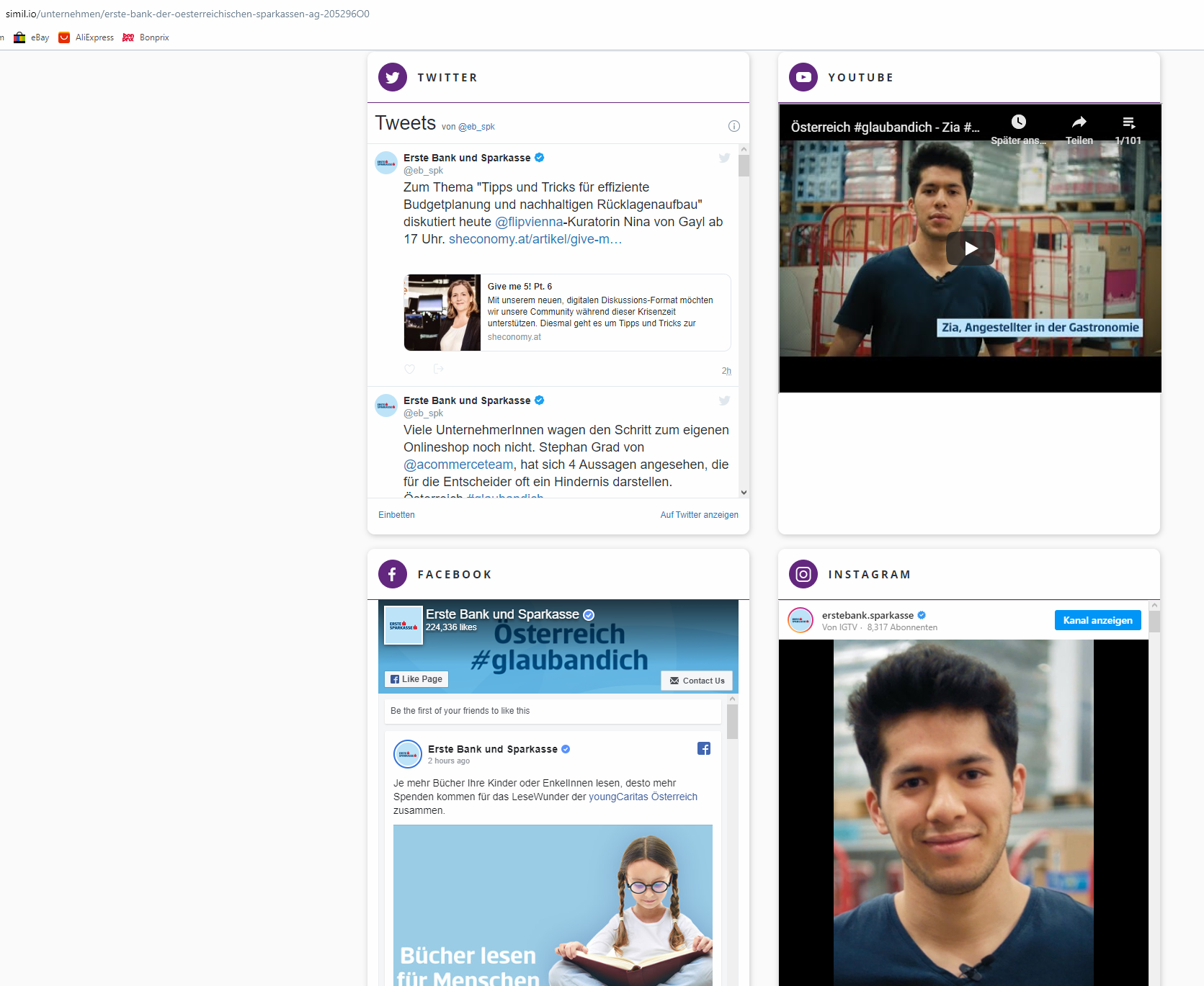Click eBay bookmark in bookmarks bar

pos(32,37)
